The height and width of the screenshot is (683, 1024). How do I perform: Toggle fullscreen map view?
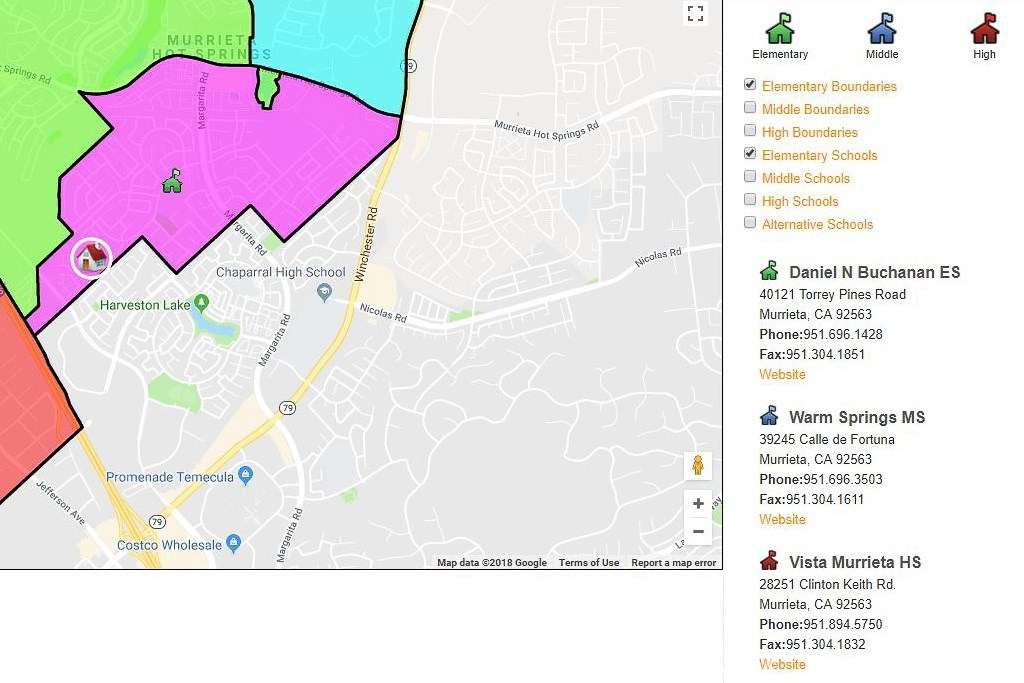[x=695, y=14]
